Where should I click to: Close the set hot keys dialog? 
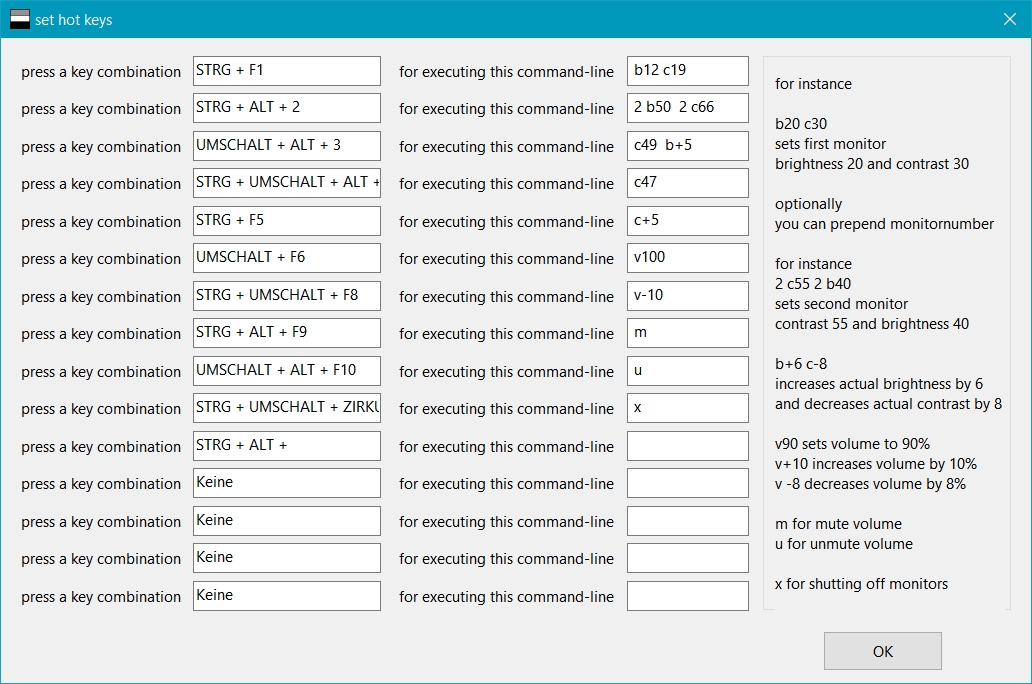(1010, 19)
